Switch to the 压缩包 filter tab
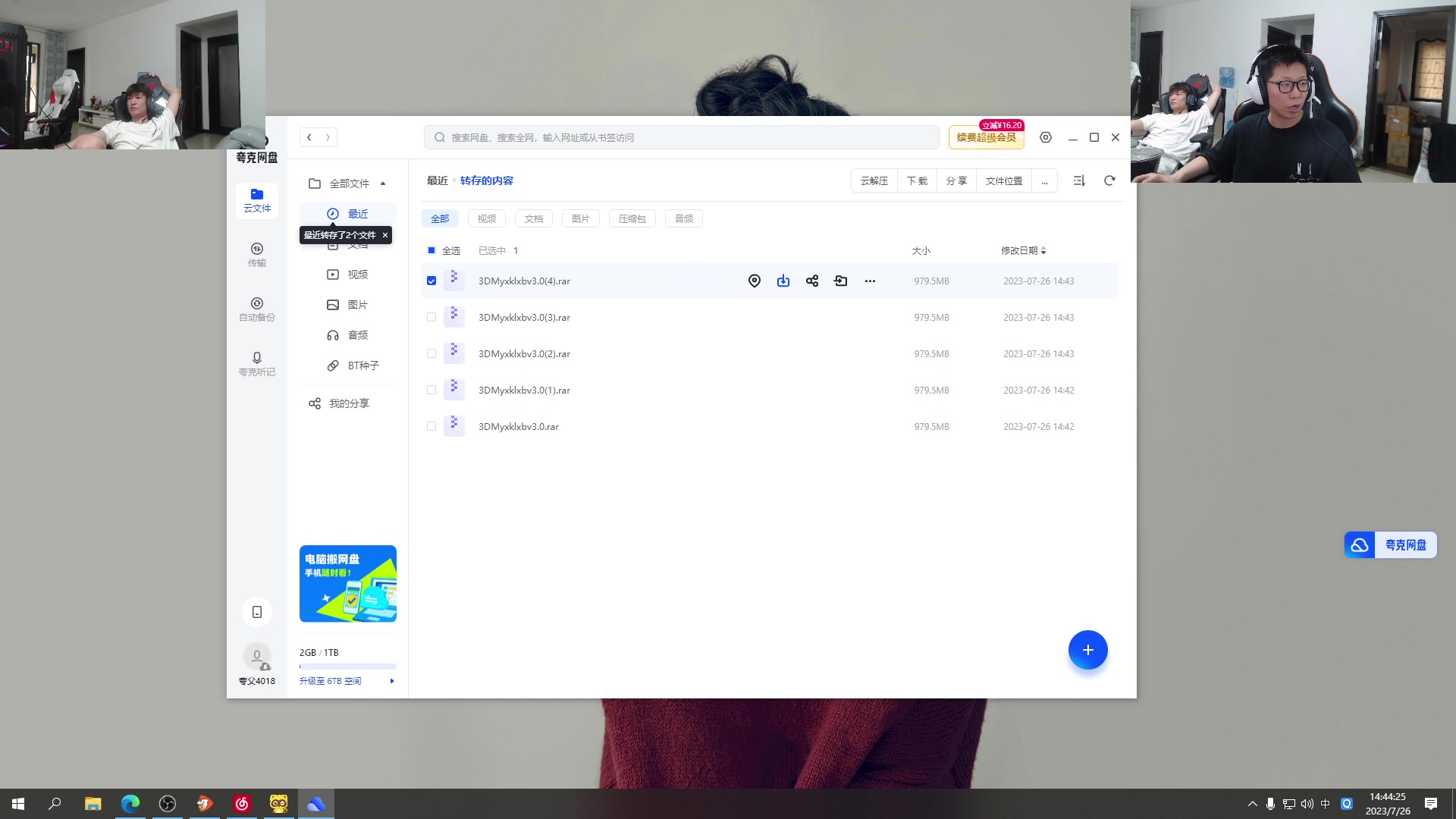Screen dimensions: 1456x819 632,218
